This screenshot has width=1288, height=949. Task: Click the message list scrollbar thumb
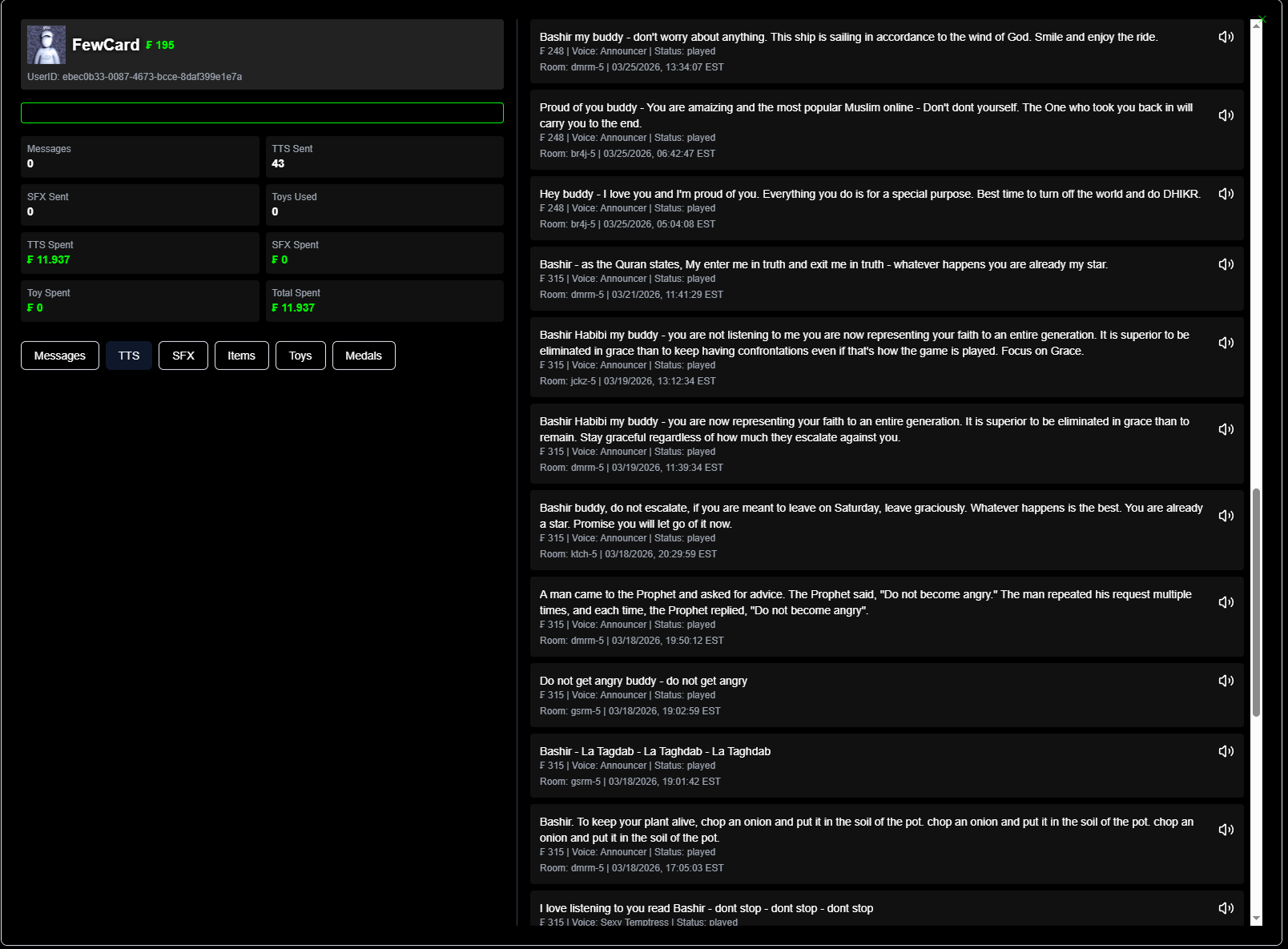tap(1256, 602)
